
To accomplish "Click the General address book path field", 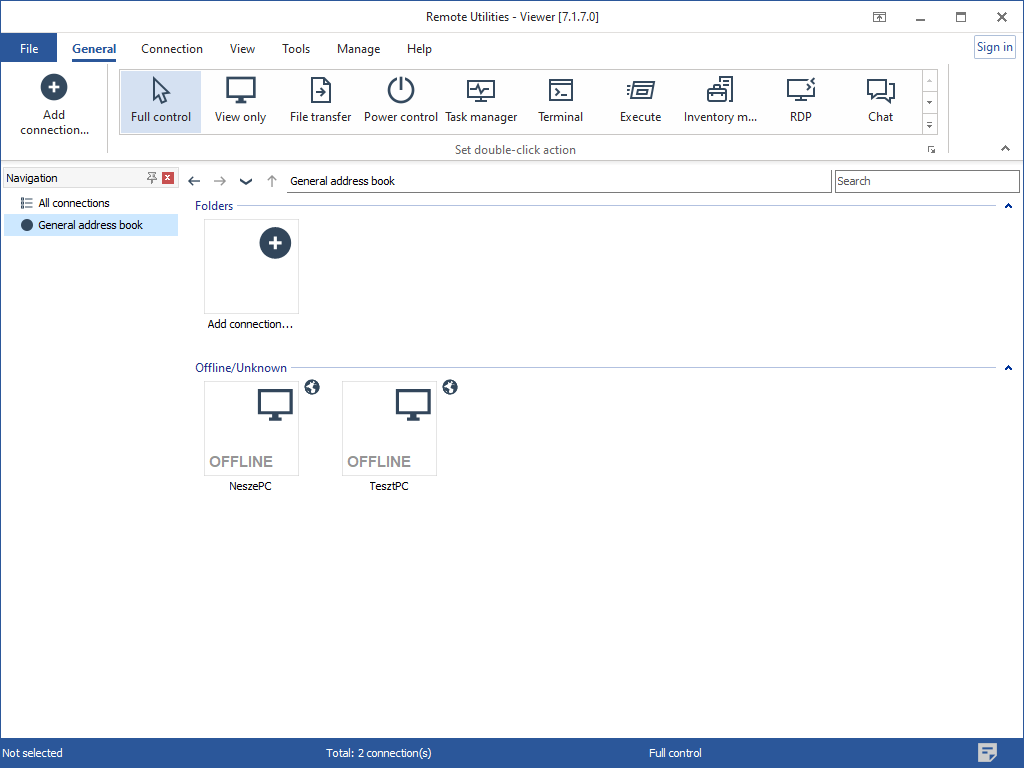I will [559, 181].
